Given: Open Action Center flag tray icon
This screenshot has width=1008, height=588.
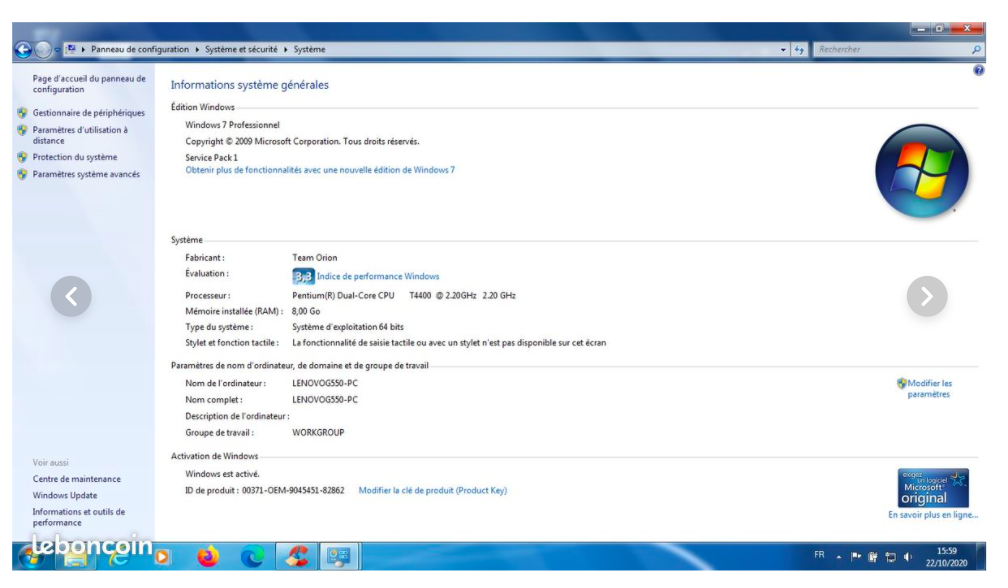Looking at the screenshot, I should click(856, 557).
